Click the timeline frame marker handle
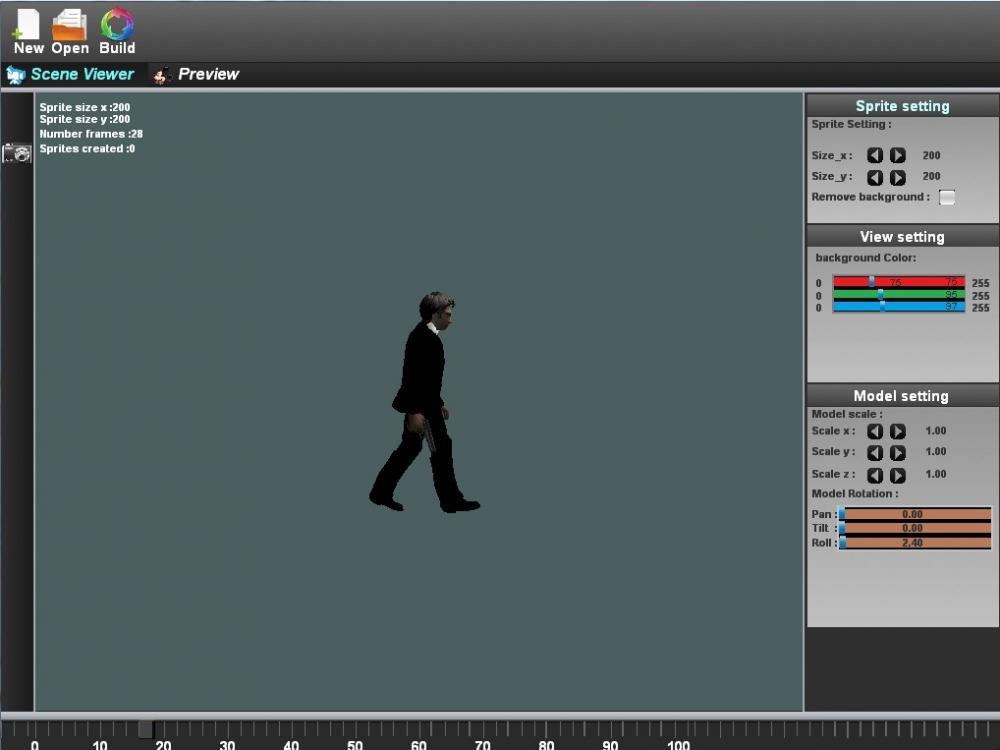The height and width of the screenshot is (750, 1000). click(146, 729)
